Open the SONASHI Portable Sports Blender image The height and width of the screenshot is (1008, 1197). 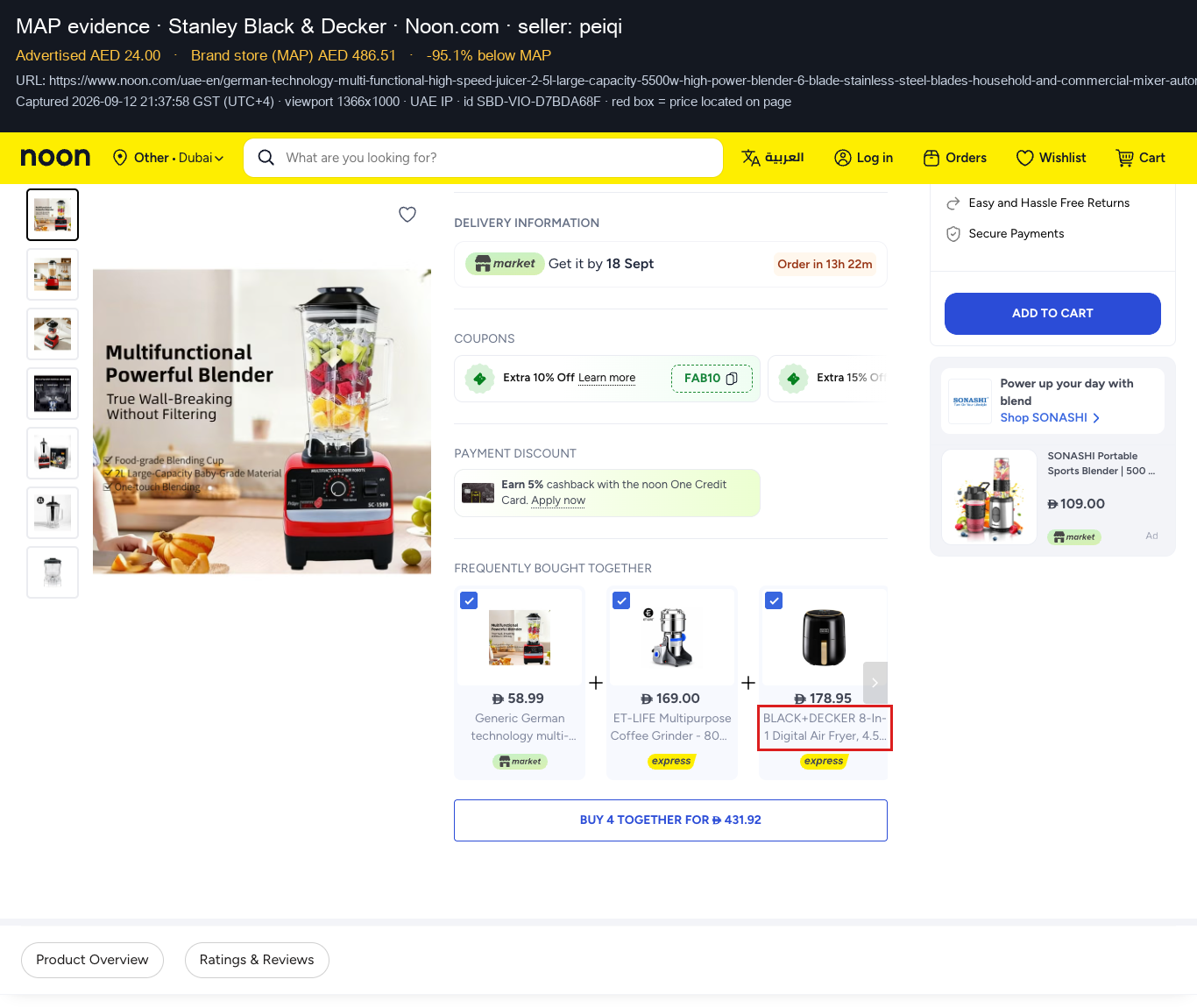(x=989, y=497)
